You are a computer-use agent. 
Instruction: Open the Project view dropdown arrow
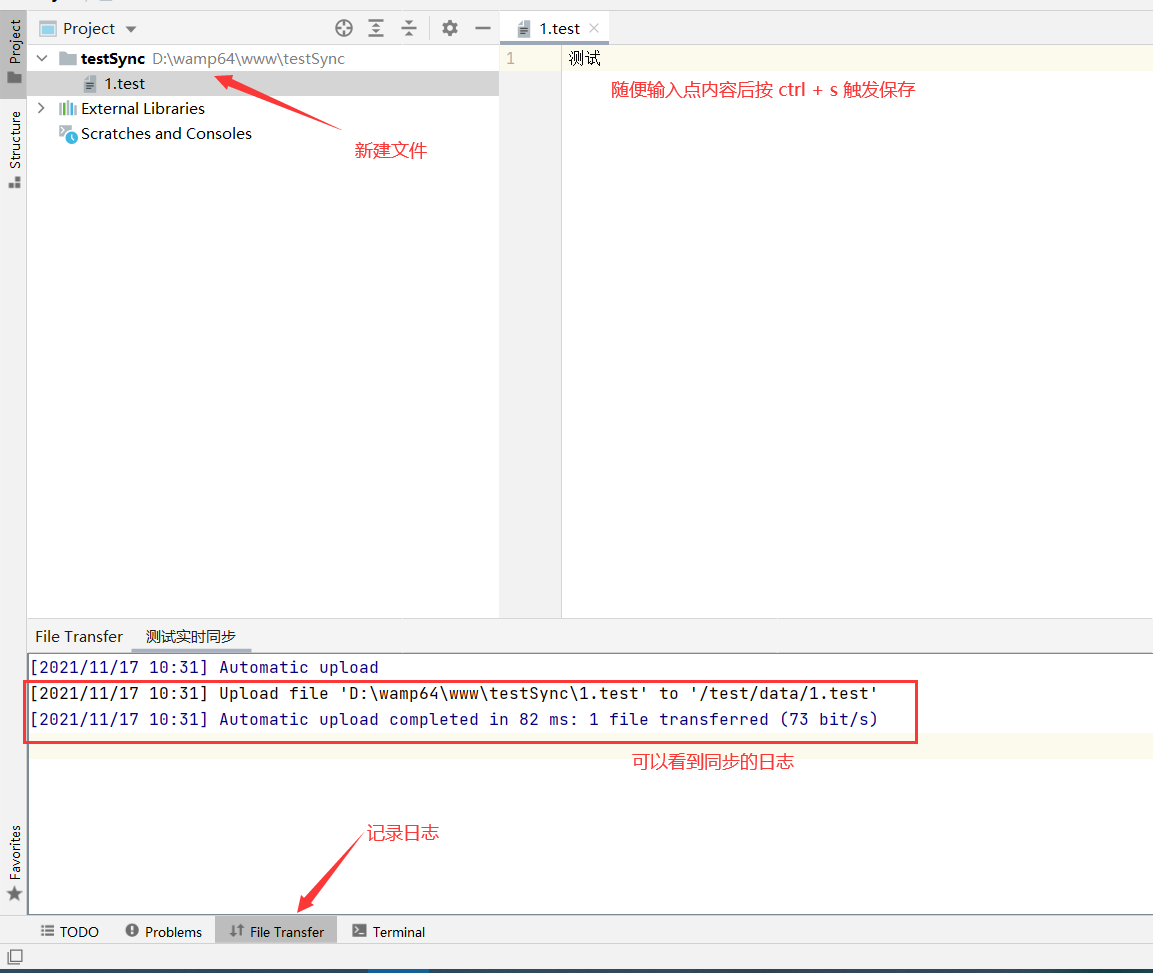pyautogui.click(x=131, y=29)
